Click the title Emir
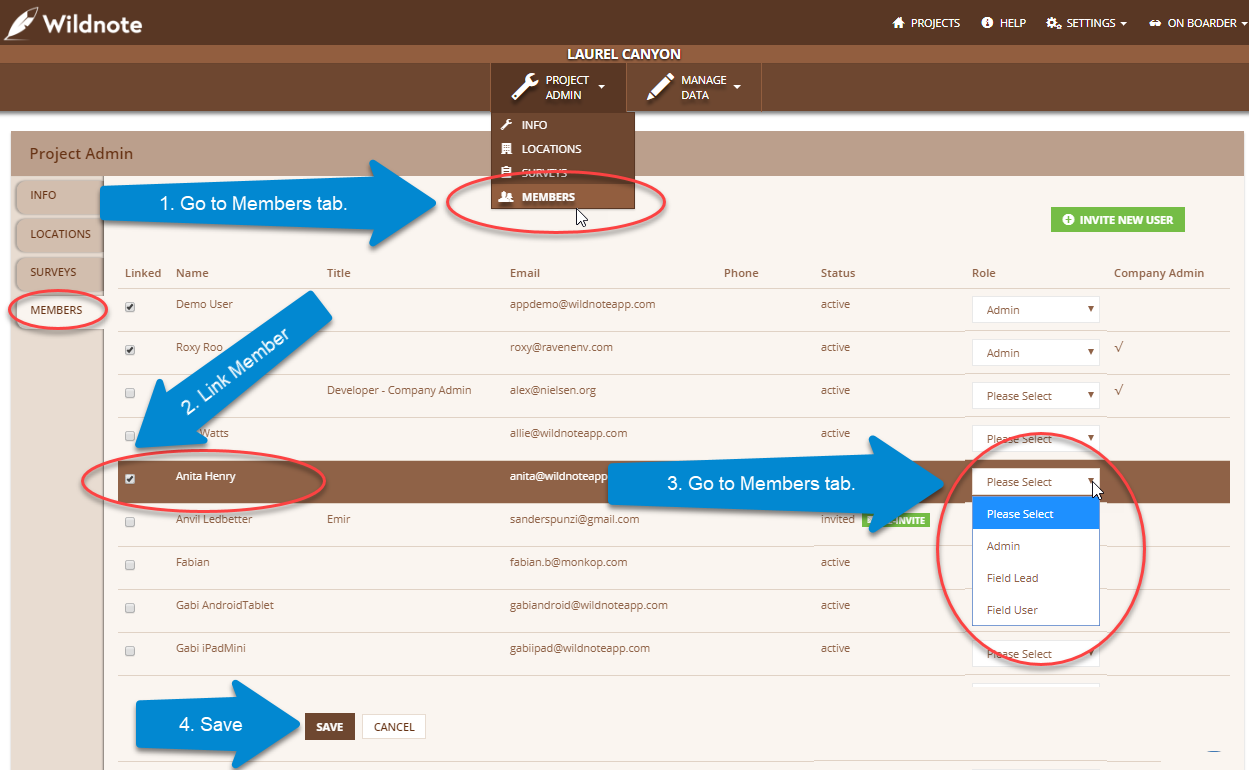 point(339,519)
